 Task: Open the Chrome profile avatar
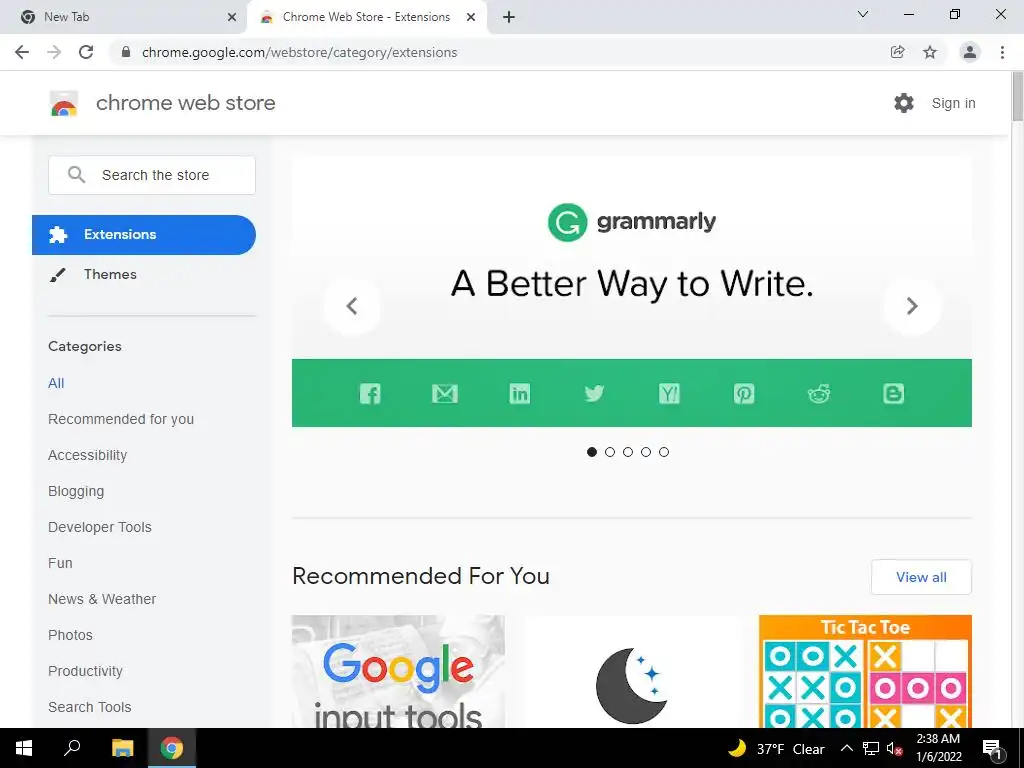(x=970, y=52)
